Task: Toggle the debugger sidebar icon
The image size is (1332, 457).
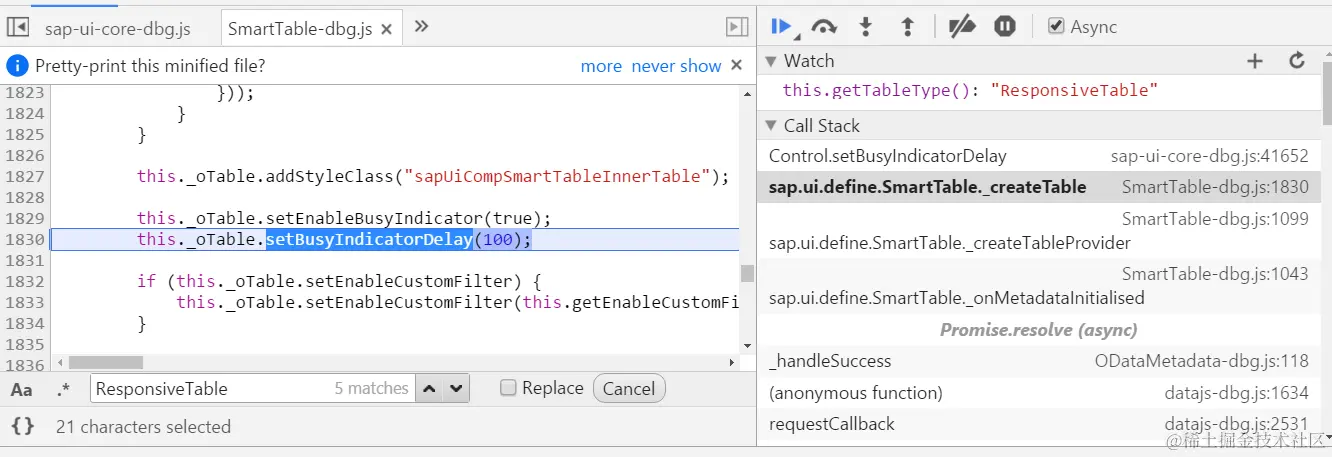Action: click(736, 27)
